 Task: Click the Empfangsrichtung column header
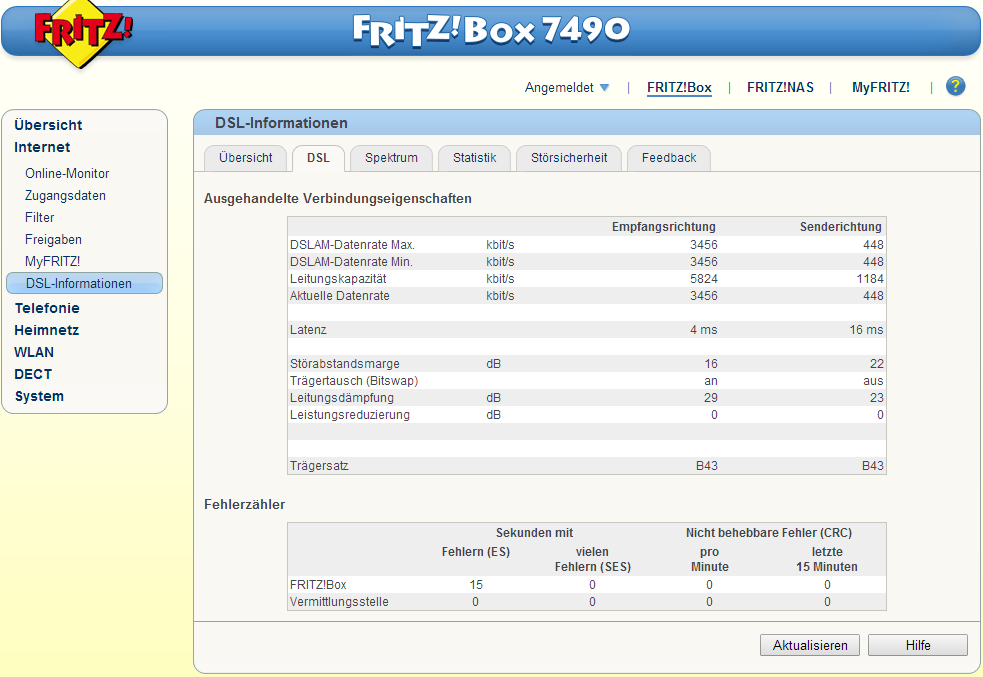tap(663, 227)
